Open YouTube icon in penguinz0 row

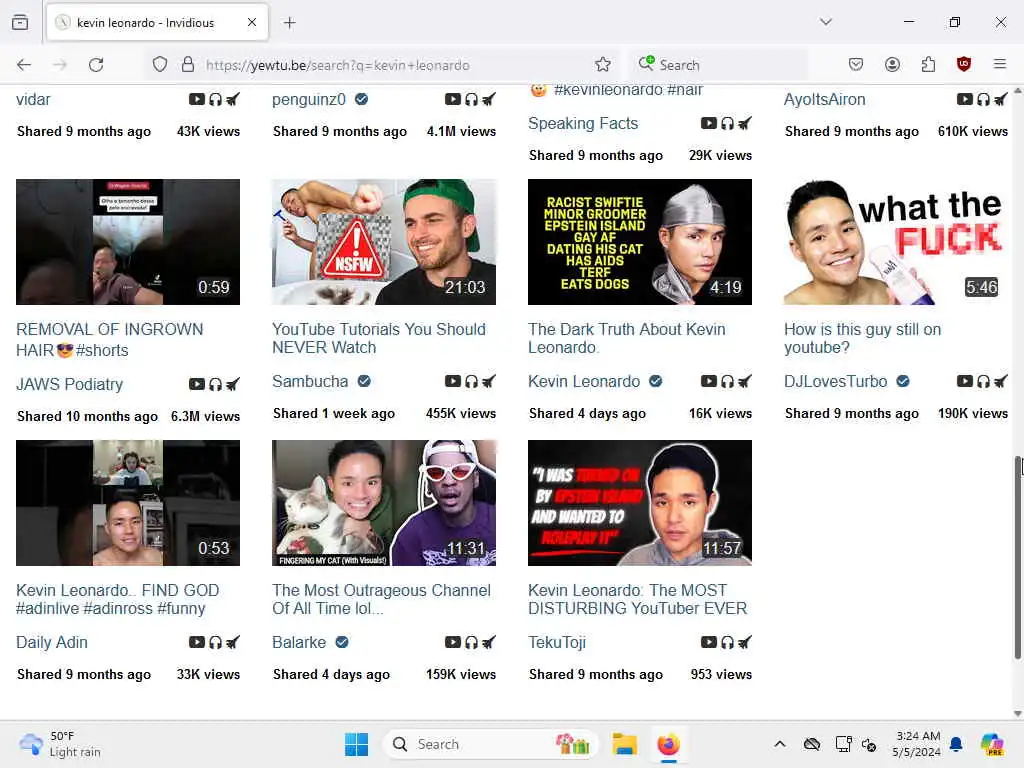pos(453,99)
